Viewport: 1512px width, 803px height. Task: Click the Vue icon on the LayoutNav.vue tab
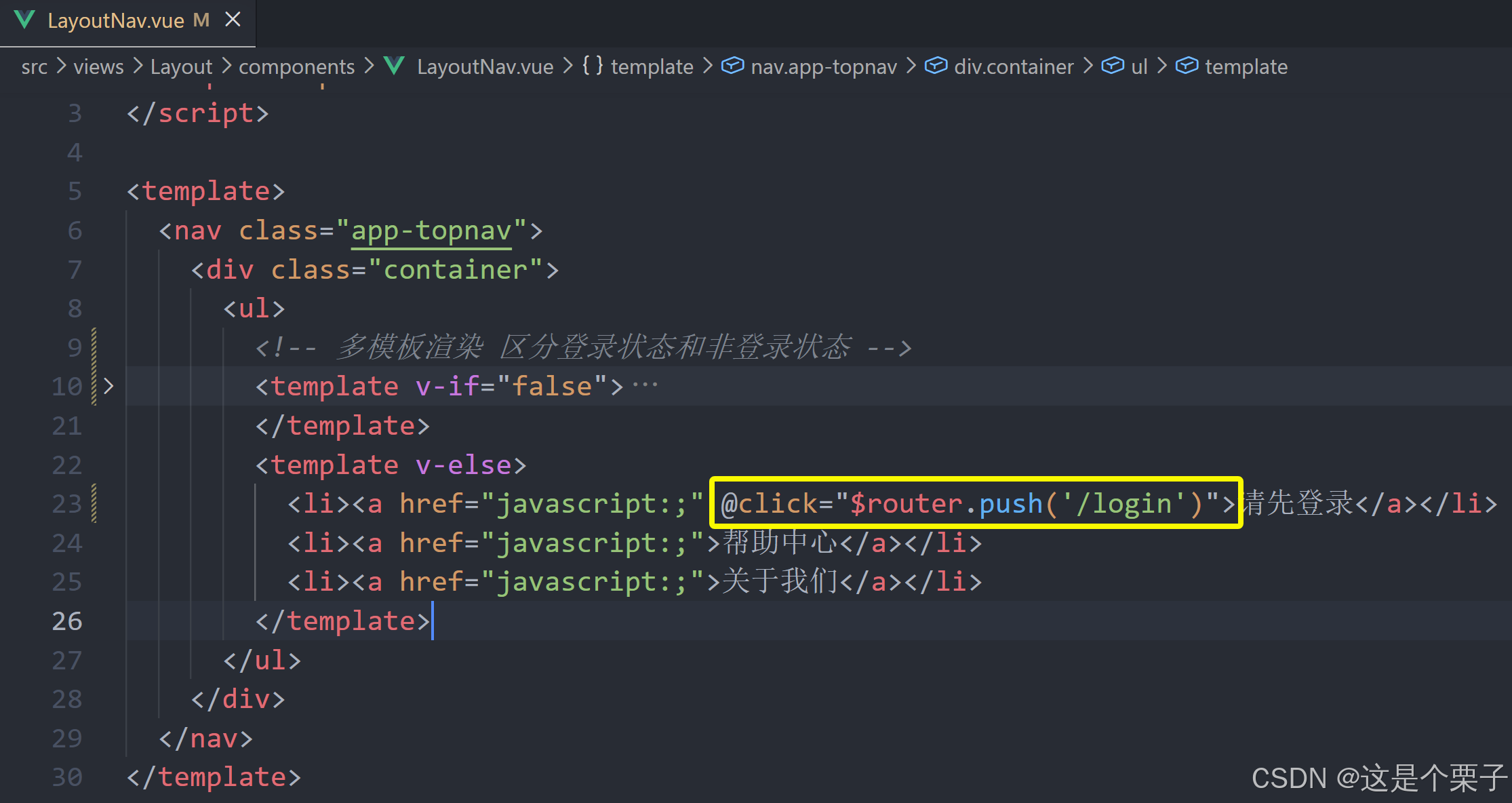(24, 20)
